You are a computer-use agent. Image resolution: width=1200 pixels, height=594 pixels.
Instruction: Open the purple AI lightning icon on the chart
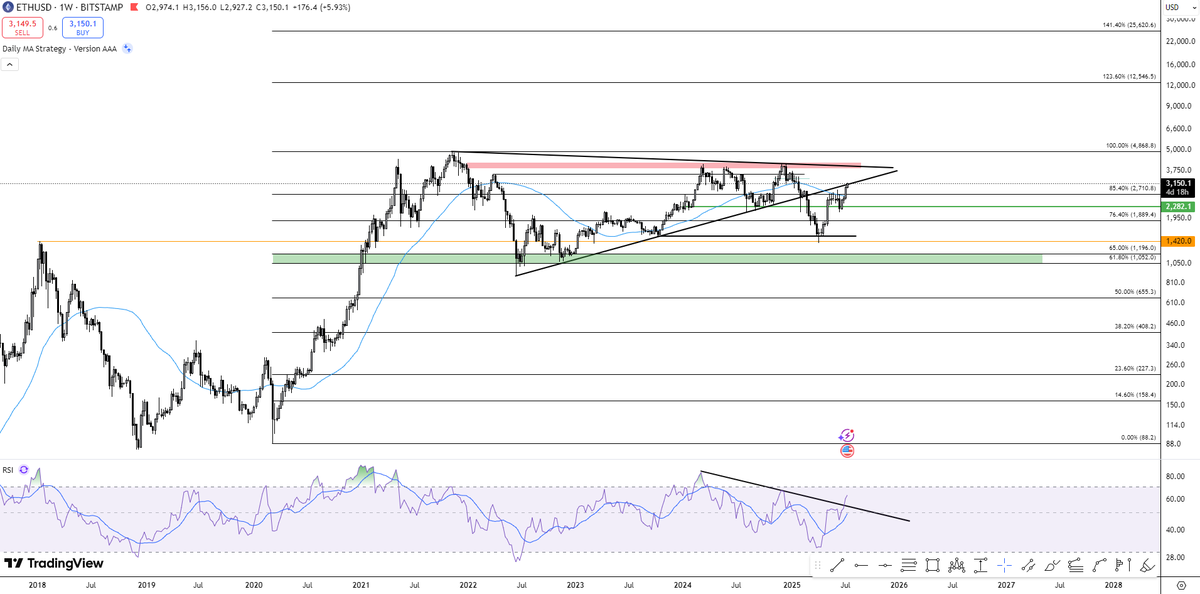tap(846, 434)
